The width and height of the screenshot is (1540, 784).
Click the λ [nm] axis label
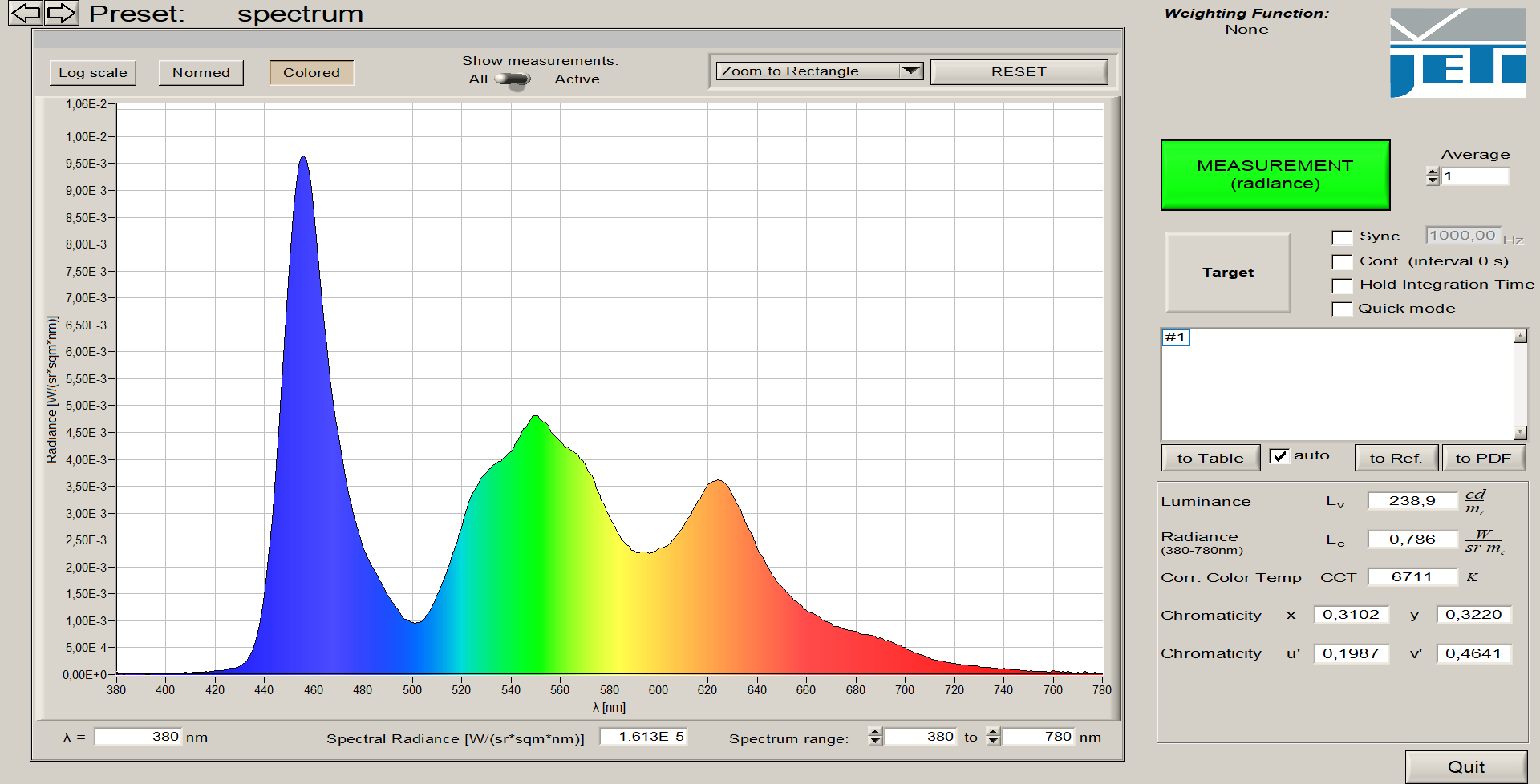click(x=609, y=708)
